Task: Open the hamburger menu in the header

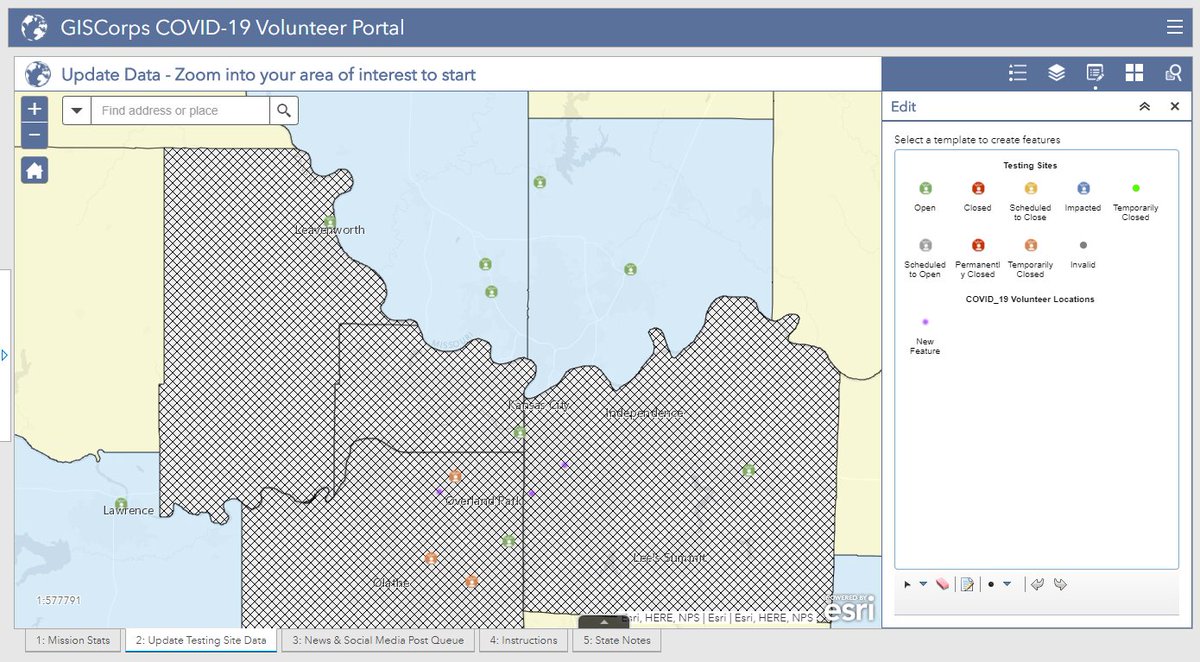Action: click(x=1174, y=28)
